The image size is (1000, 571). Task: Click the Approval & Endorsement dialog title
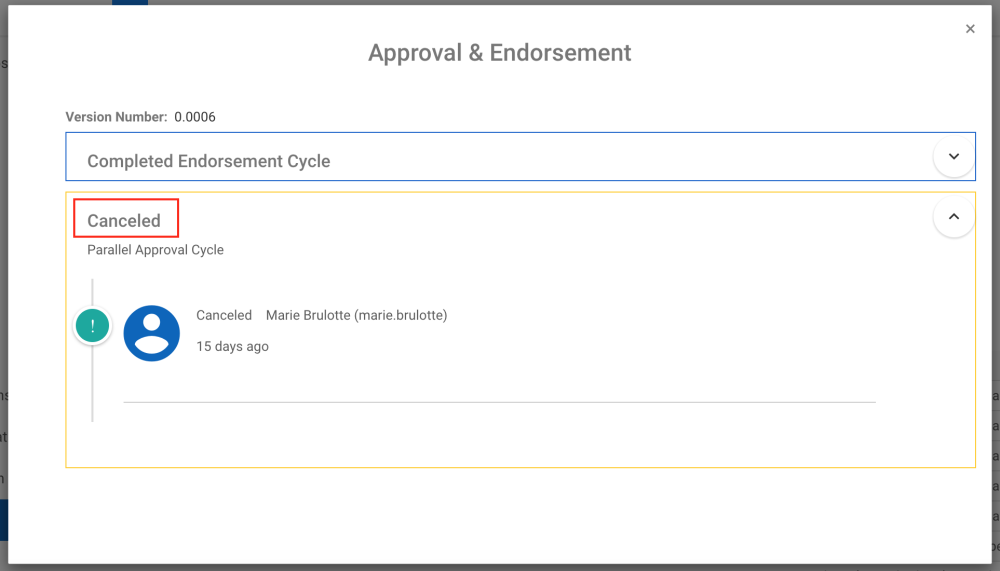click(499, 53)
